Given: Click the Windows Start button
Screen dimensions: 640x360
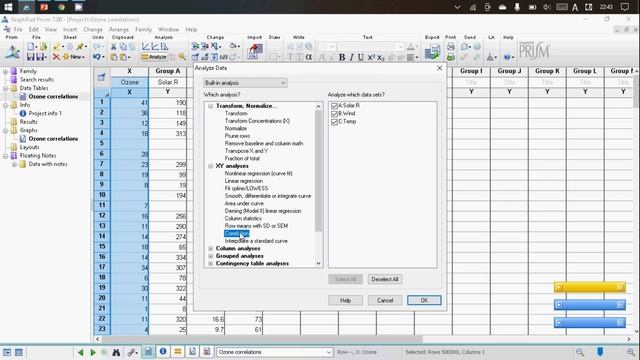Looking at the screenshot, I should tap(8, 7).
